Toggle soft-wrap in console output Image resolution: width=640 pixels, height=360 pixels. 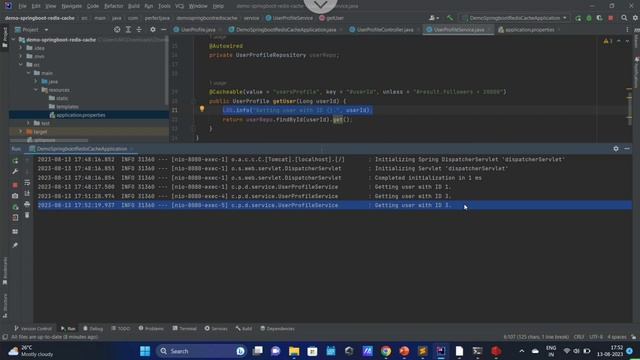tap(27, 182)
